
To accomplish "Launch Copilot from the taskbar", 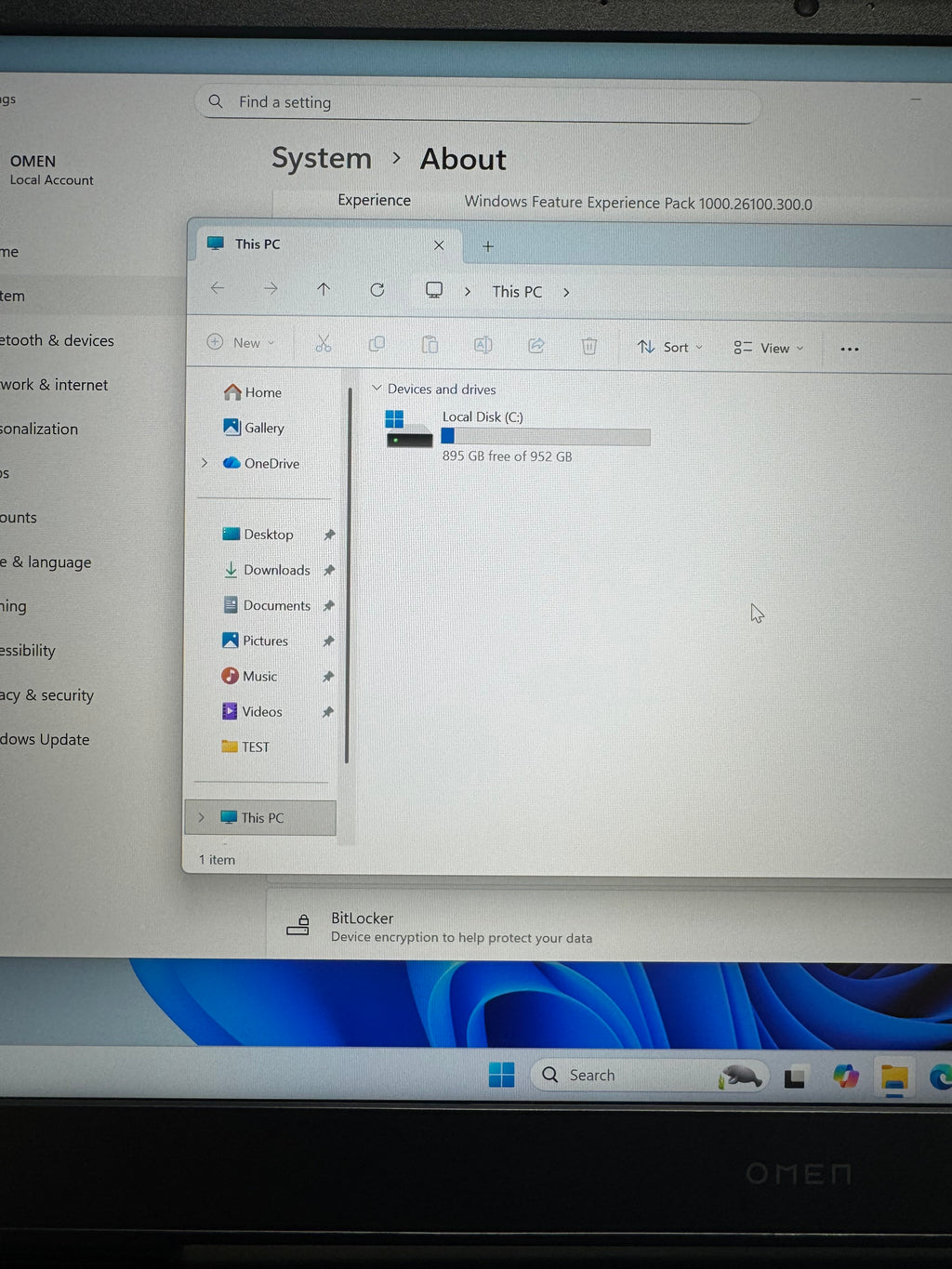I will (x=846, y=1077).
